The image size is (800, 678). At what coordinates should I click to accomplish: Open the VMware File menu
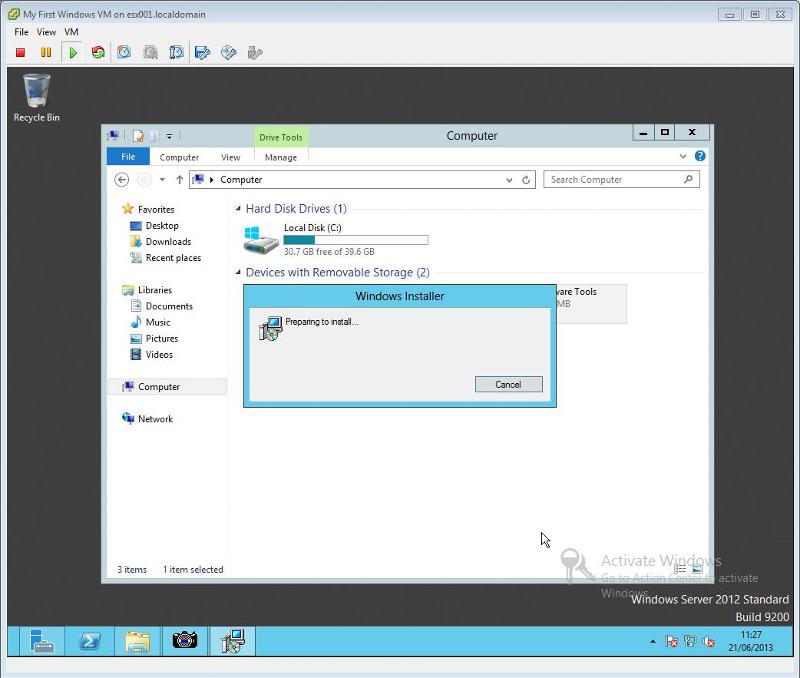[x=21, y=32]
